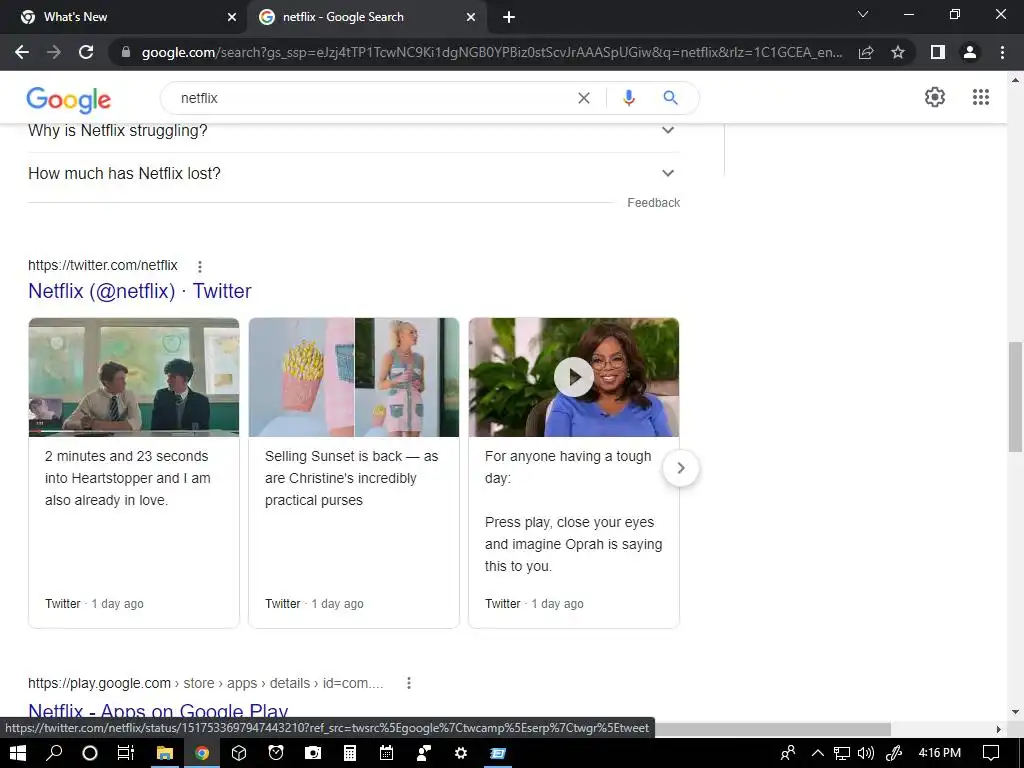This screenshot has width=1024, height=768.
Task: Close the netflix Google Search tab
Action: tap(471, 17)
